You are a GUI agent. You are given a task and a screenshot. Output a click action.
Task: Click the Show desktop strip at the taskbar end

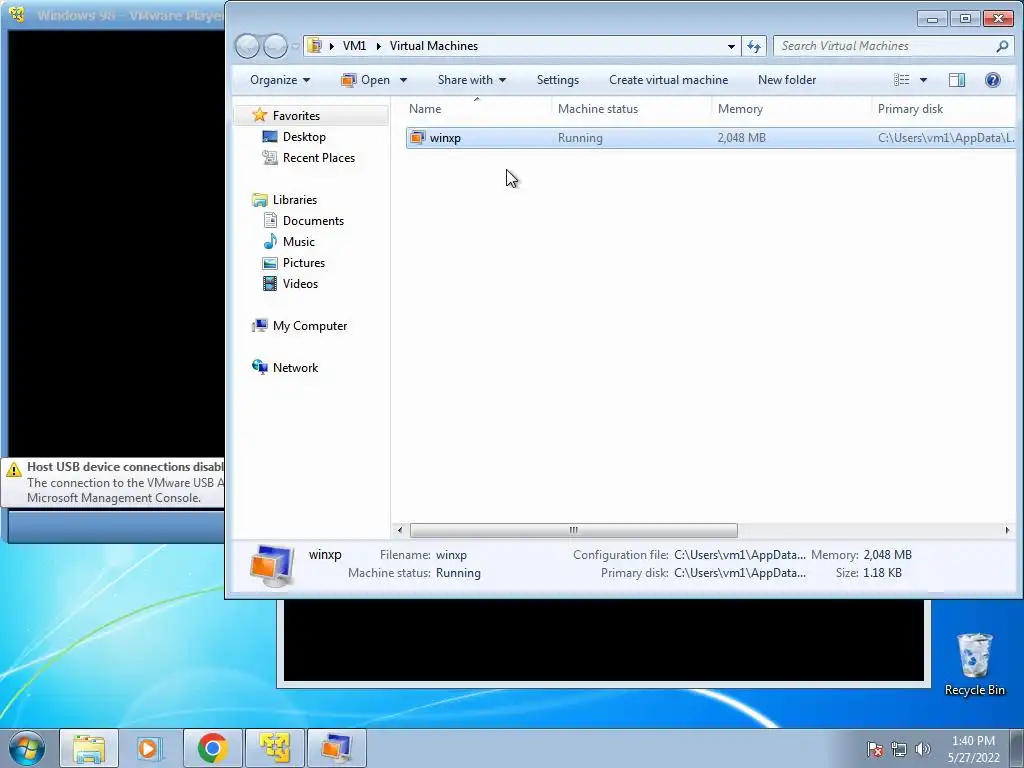click(x=1017, y=748)
